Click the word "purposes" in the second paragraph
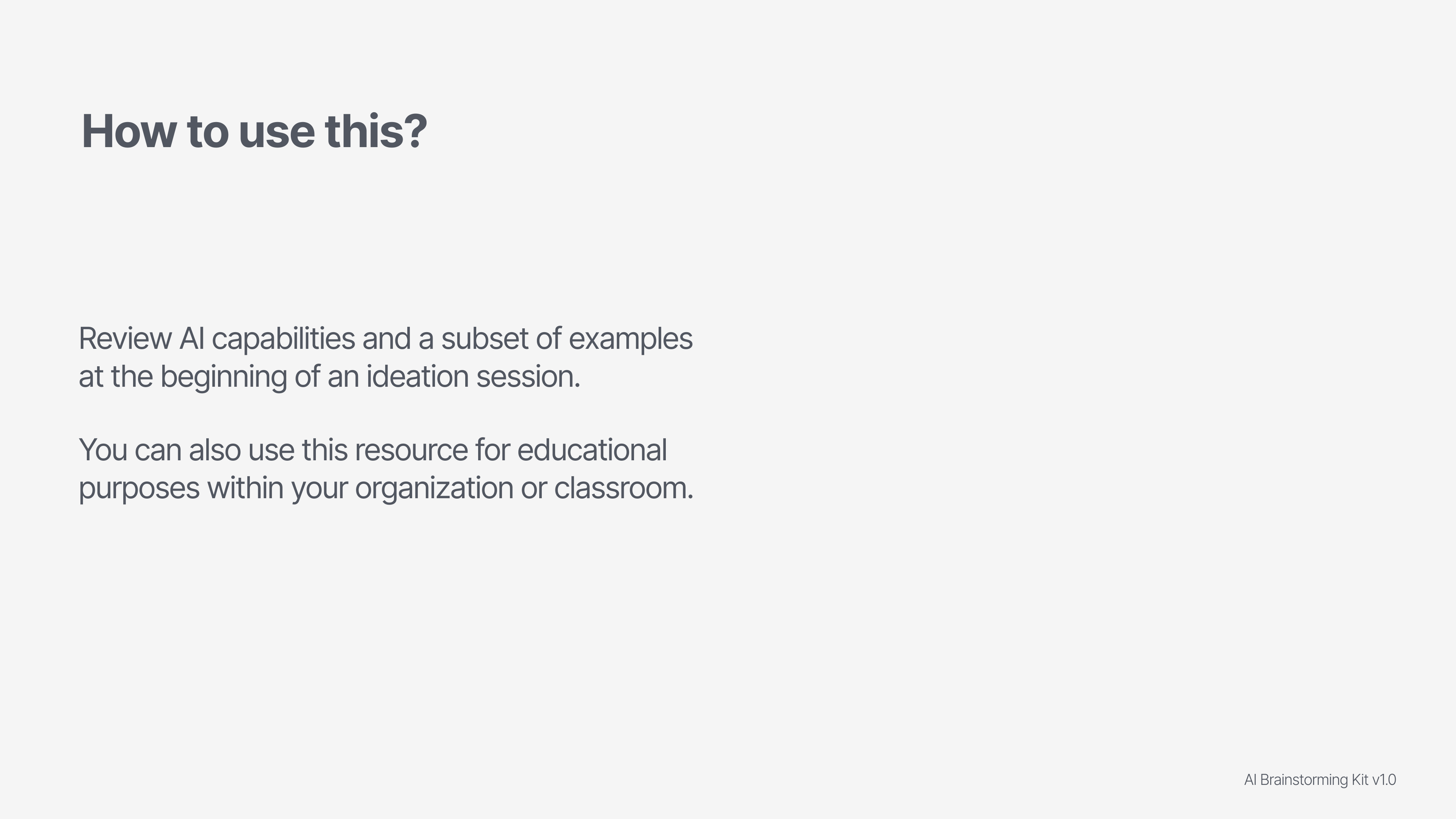The width and height of the screenshot is (1456, 819). pyautogui.click(x=139, y=488)
